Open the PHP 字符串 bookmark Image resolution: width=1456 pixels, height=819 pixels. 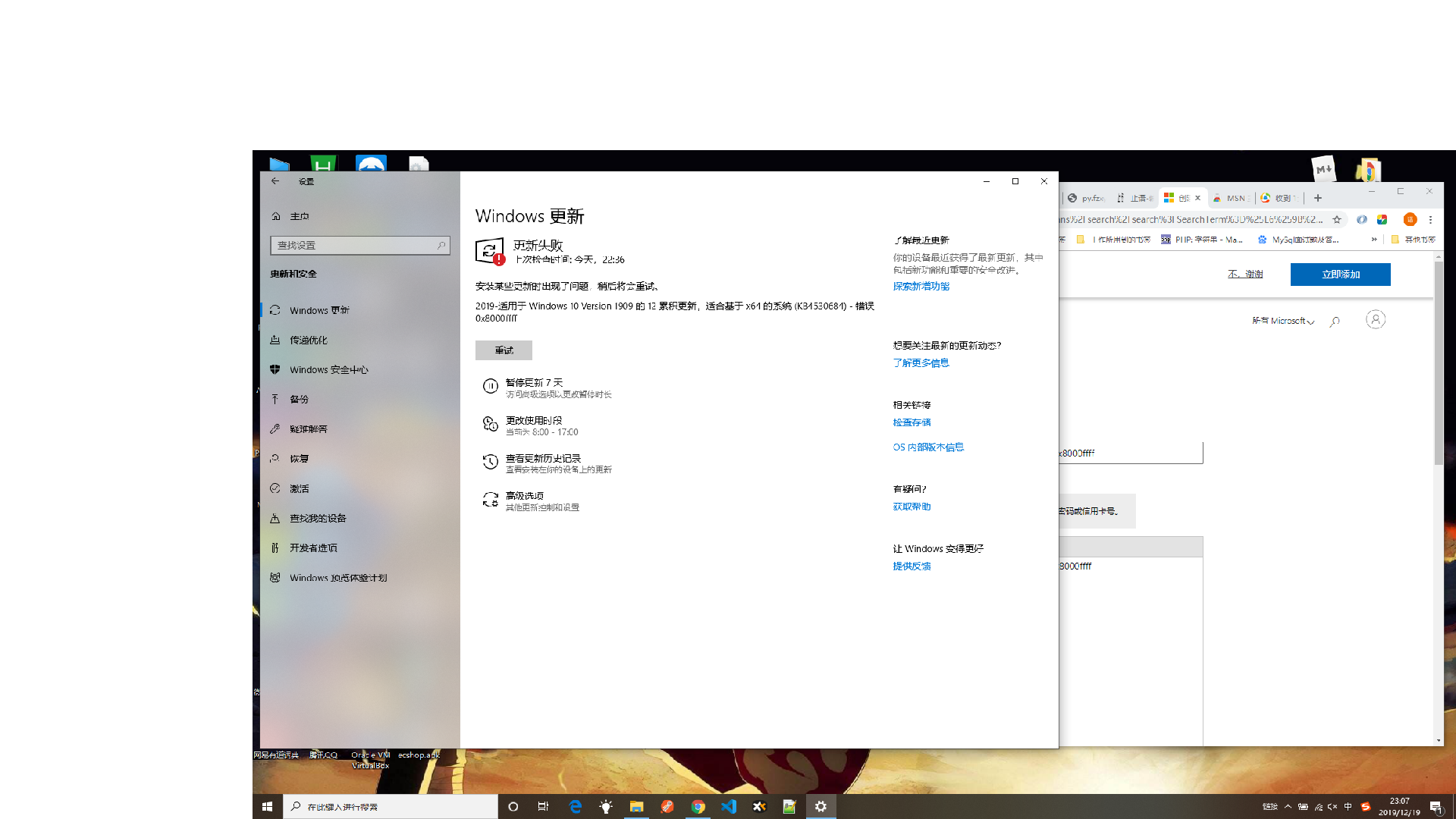[x=1202, y=239]
